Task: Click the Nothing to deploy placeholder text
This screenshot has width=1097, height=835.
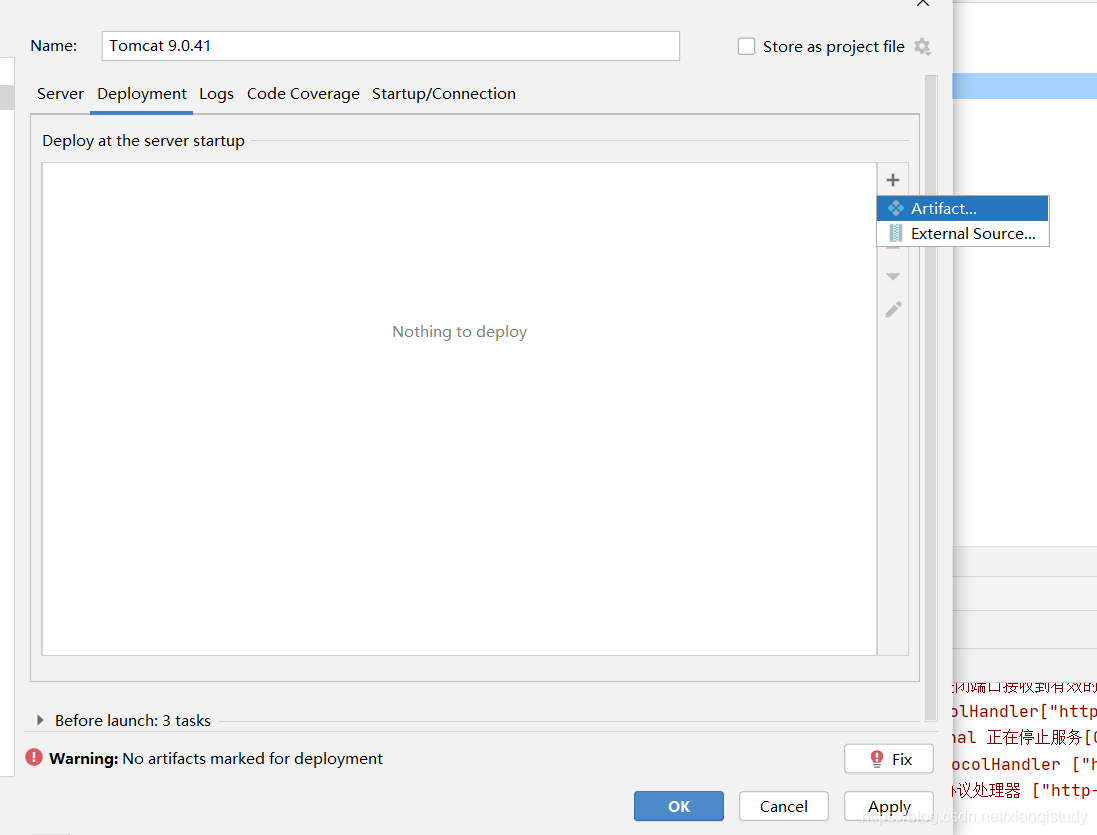Action: [x=460, y=331]
